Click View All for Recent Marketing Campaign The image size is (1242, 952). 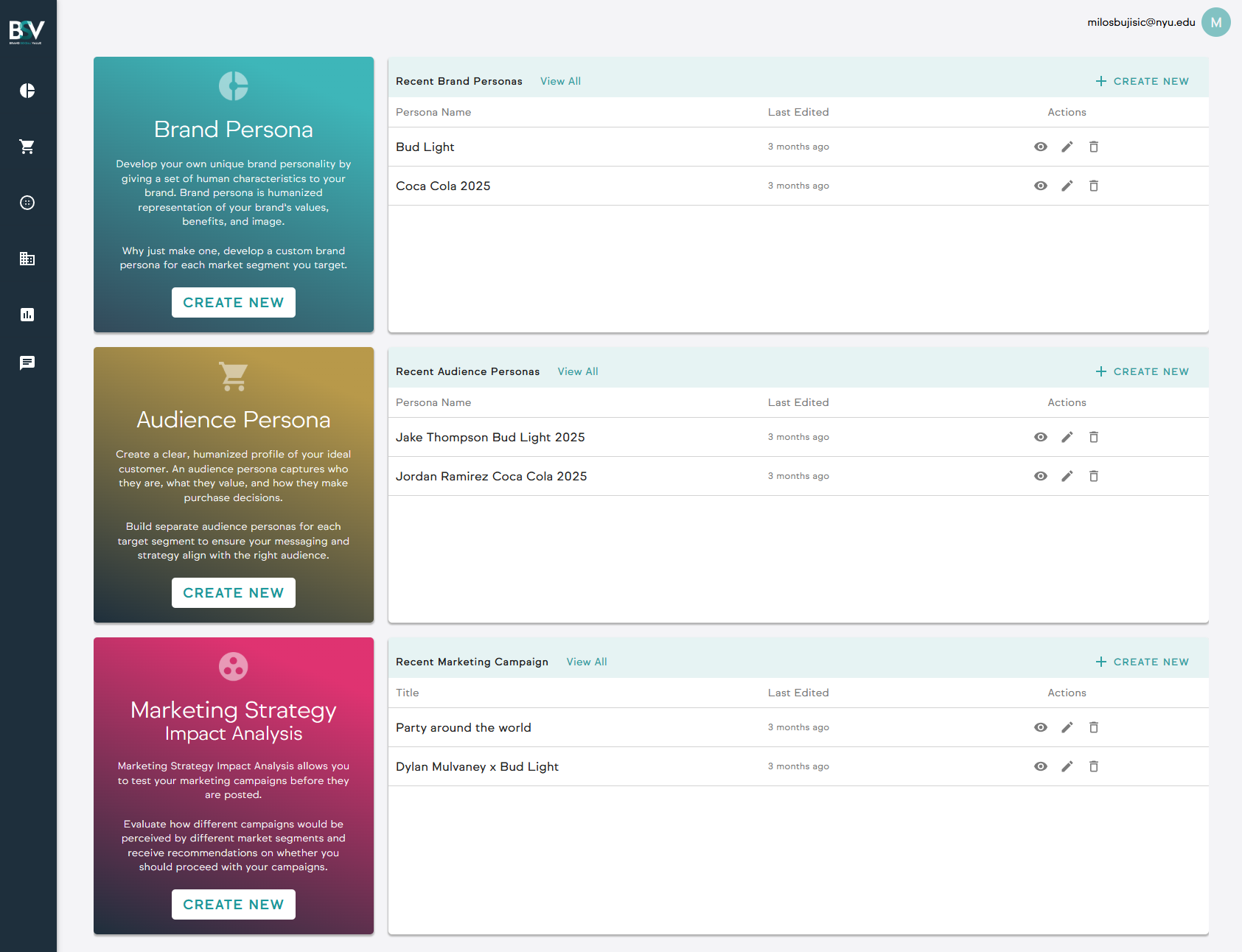point(586,662)
